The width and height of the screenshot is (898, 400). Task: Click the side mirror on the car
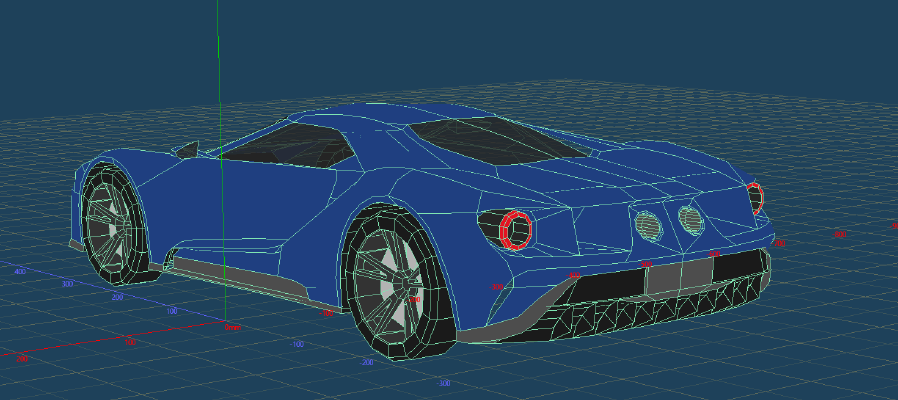pos(187,150)
